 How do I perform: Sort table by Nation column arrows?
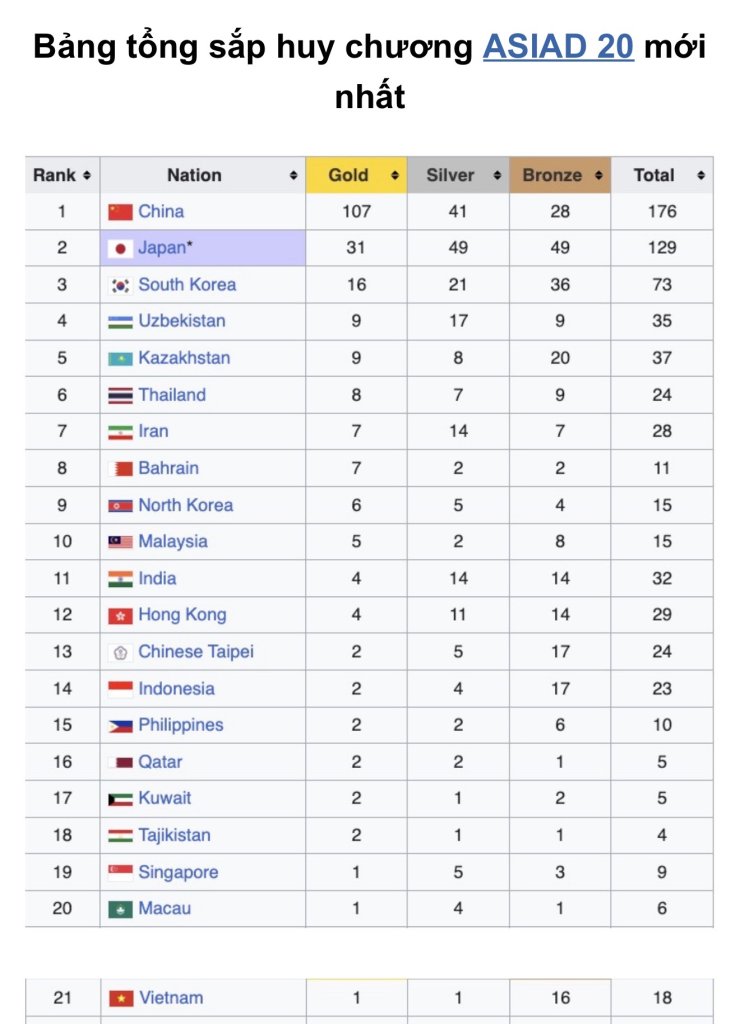click(x=293, y=175)
